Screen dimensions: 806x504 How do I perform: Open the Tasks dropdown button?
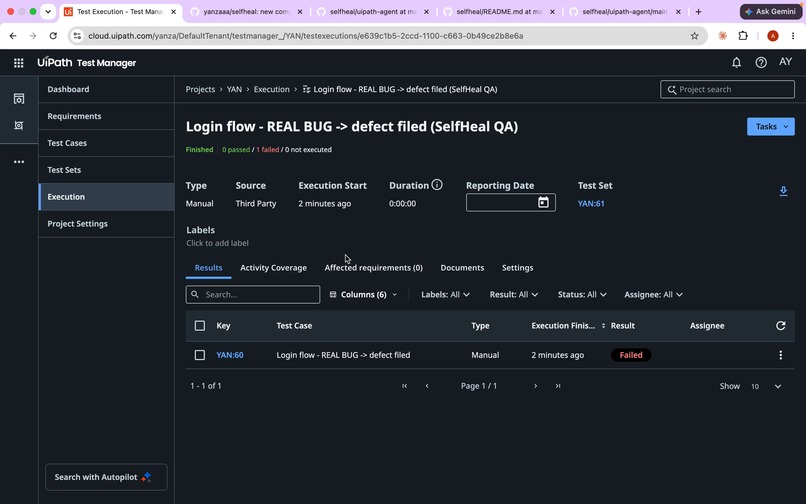click(771, 127)
